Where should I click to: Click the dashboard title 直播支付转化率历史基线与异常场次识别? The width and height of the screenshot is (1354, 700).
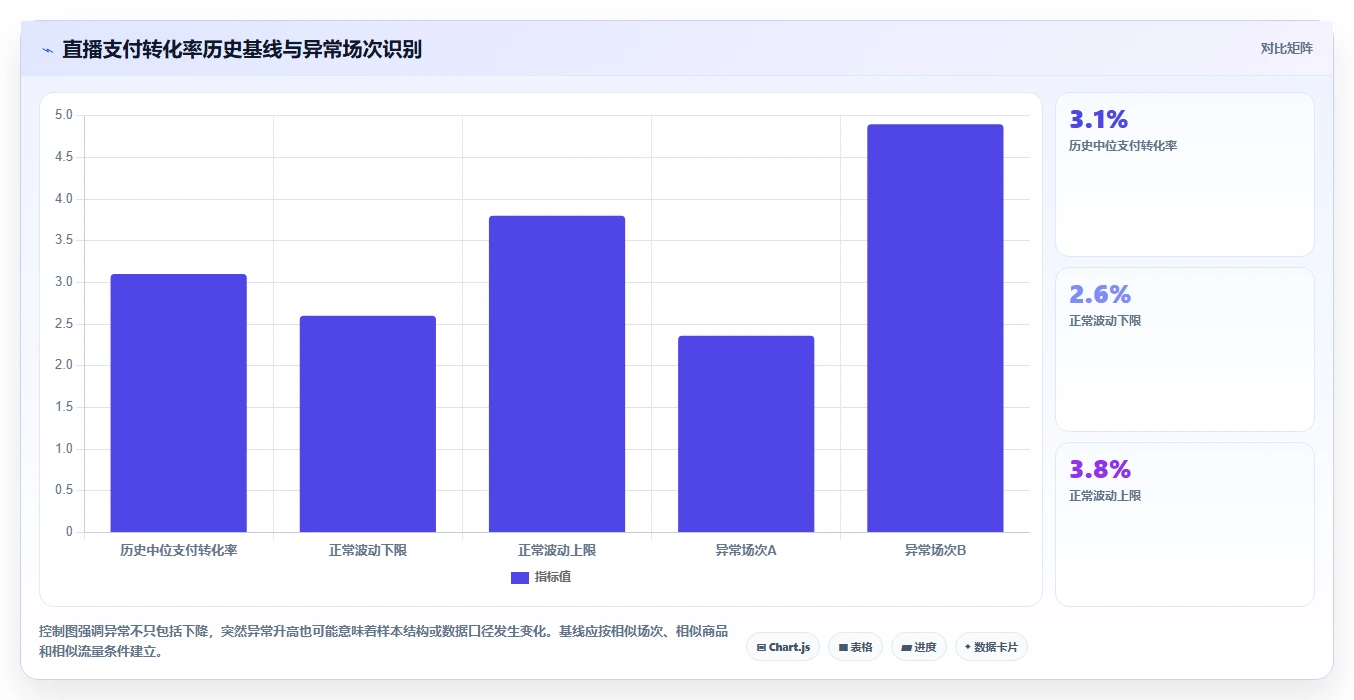(242, 49)
